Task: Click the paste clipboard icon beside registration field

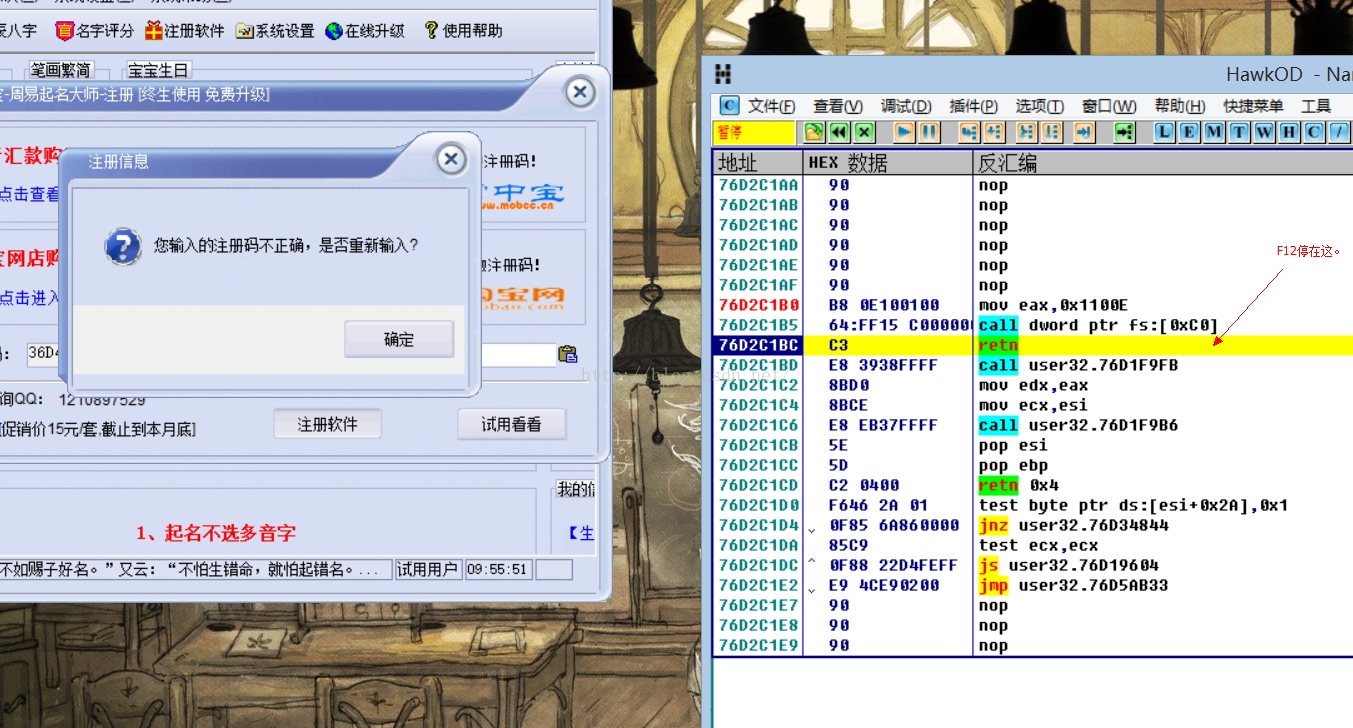Action: pyautogui.click(x=567, y=353)
